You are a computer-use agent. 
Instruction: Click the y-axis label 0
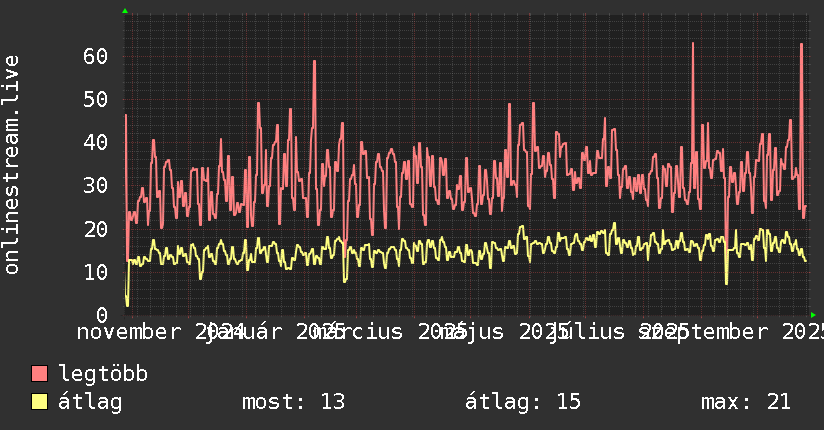click(102, 315)
